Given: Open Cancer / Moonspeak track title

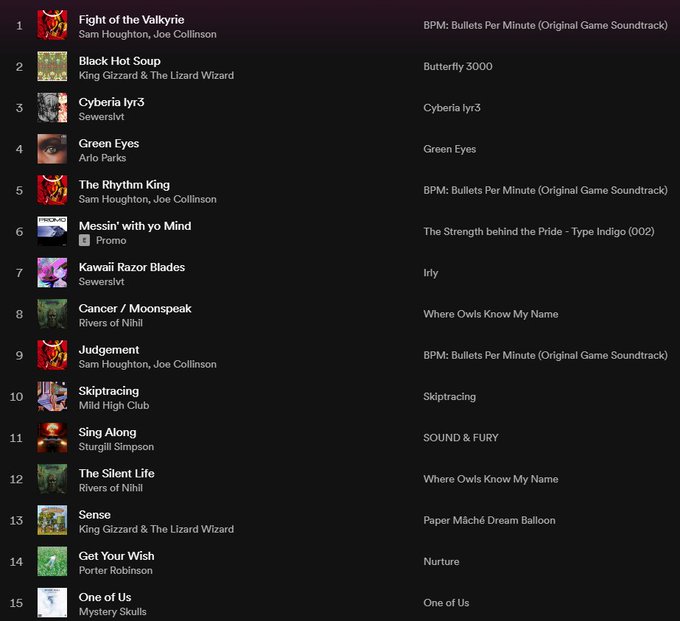Looking at the screenshot, I should (x=135, y=308).
